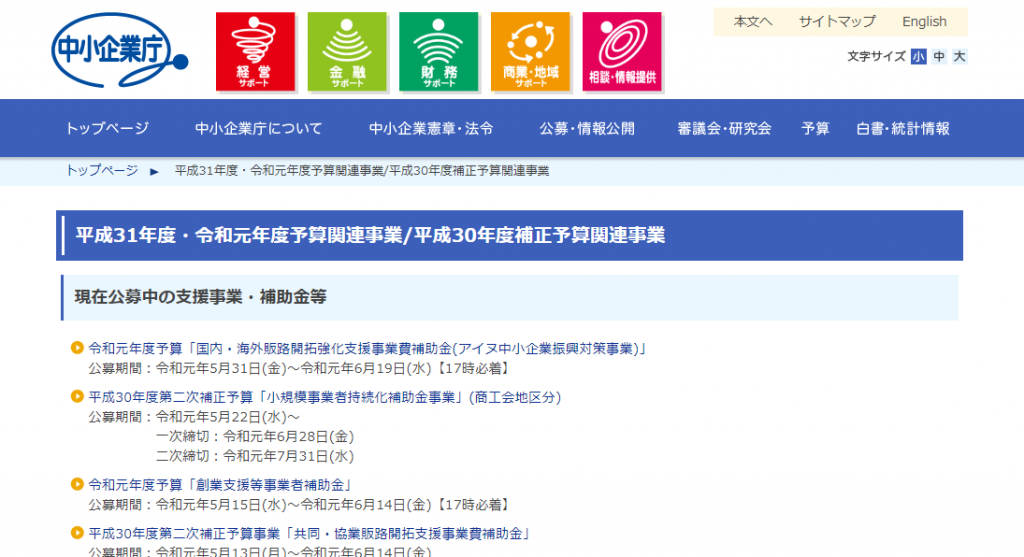Click the orange bullet beside 小規模事業者持続化補助金事業
The height and width of the screenshot is (557, 1024).
click(x=77, y=396)
